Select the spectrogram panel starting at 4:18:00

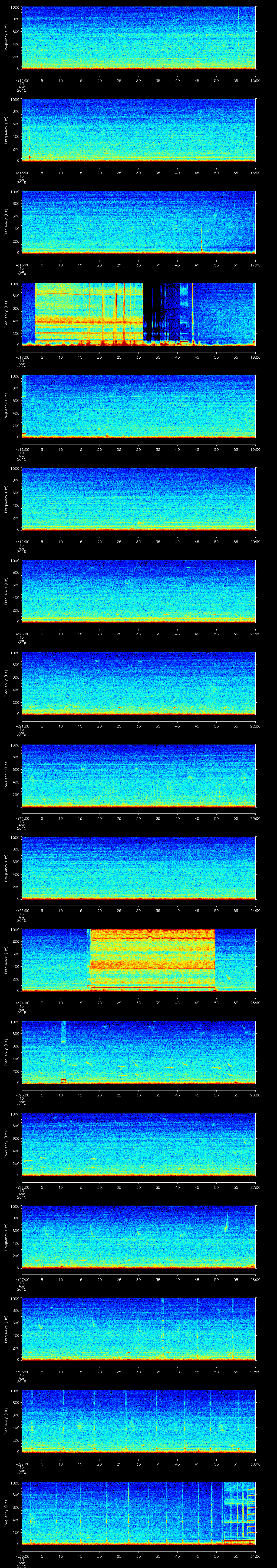point(138,407)
